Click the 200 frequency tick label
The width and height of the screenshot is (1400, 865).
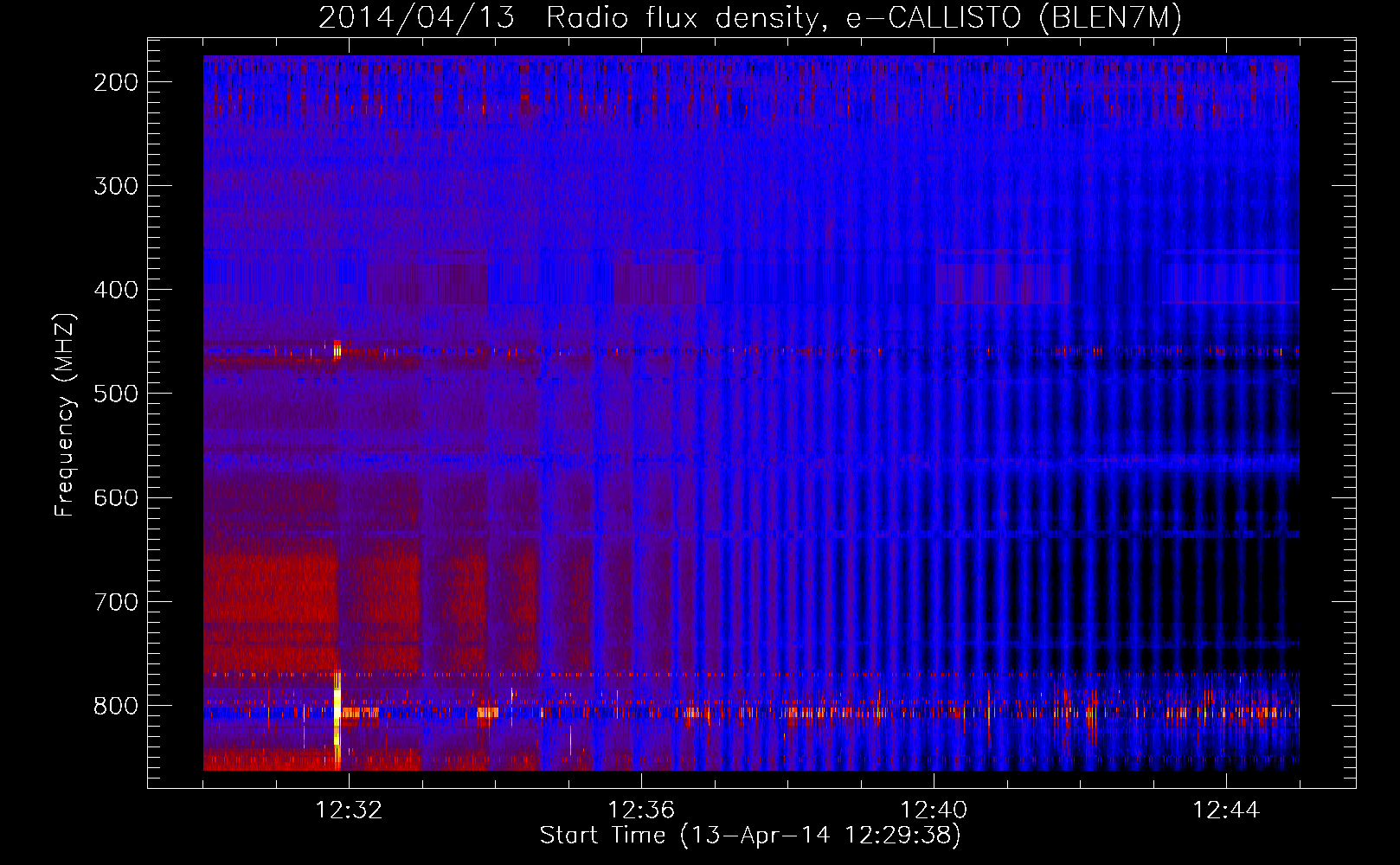click(x=116, y=82)
